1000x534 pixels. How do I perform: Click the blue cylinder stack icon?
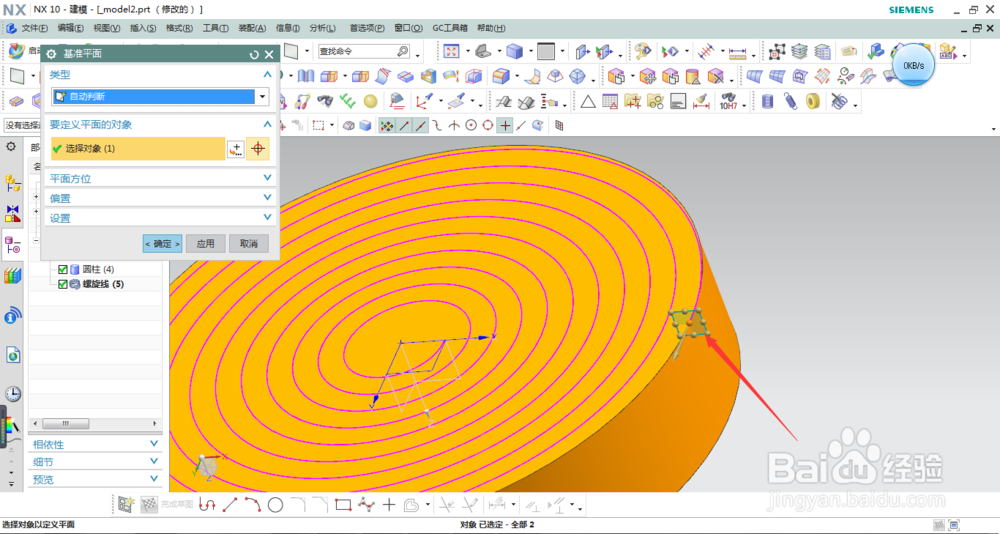(767, 101)
